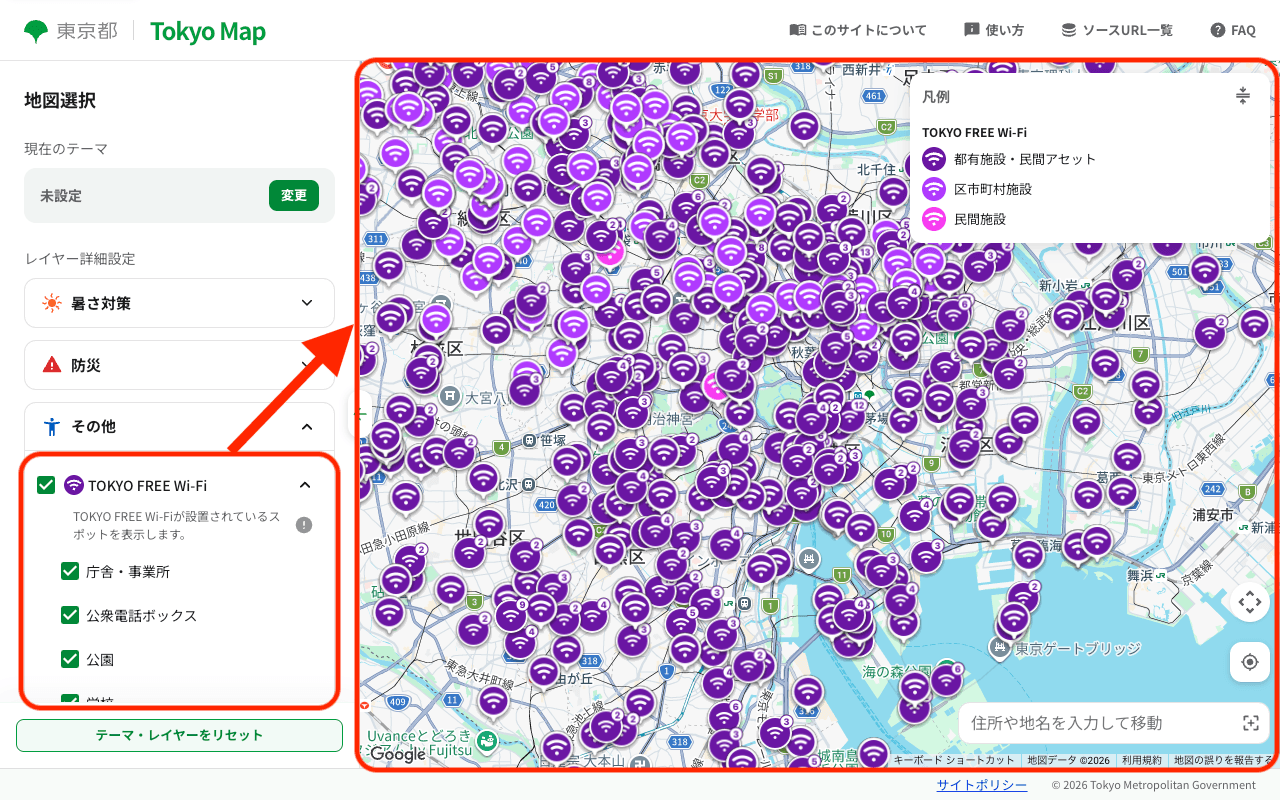The image size is (1280, 800).
Task: Click the green 変更 button
Action: pyautogui.click(x=294, y=195)
